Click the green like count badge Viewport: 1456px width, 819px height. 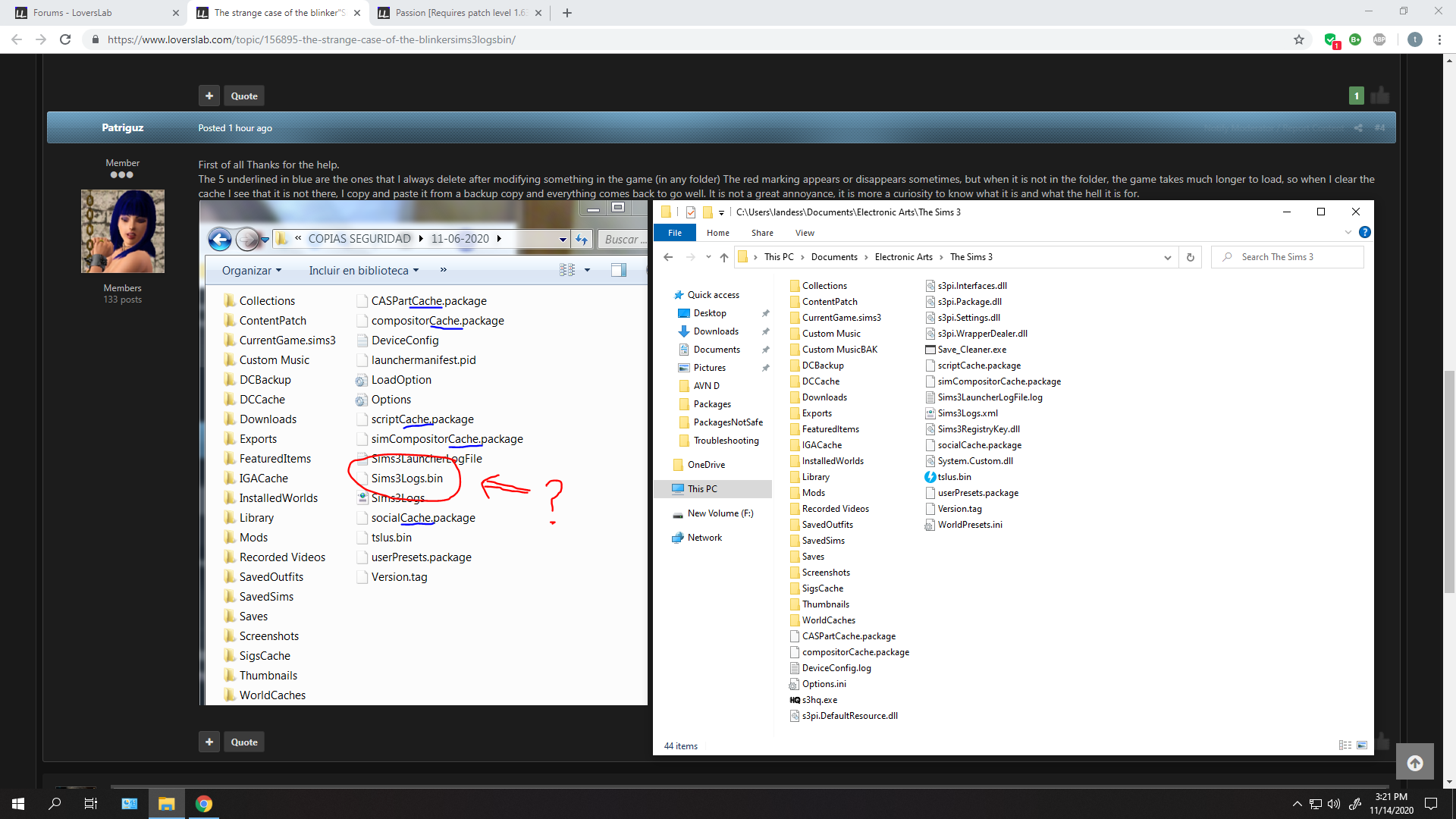[x=1357, y=96]
